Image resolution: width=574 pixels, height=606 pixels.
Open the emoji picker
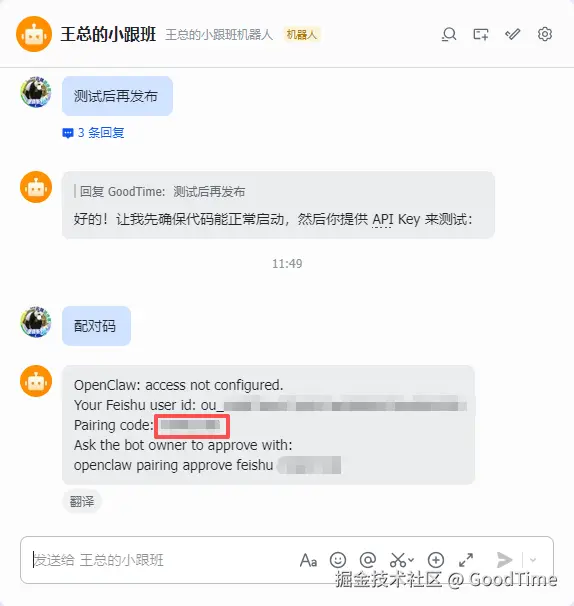click(338, 560)
